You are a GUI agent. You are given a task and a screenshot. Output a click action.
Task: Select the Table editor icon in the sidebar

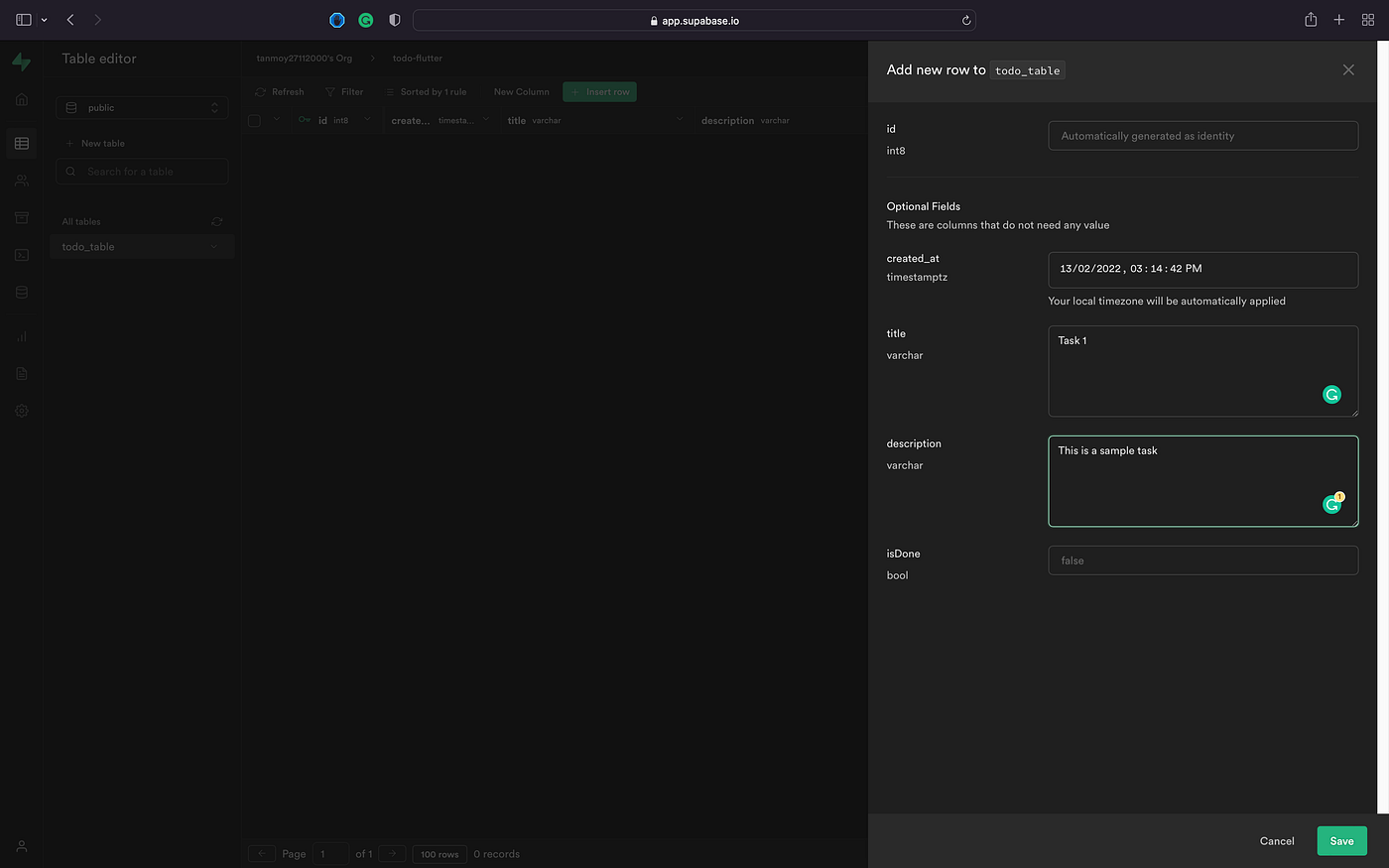coord(21,143)
